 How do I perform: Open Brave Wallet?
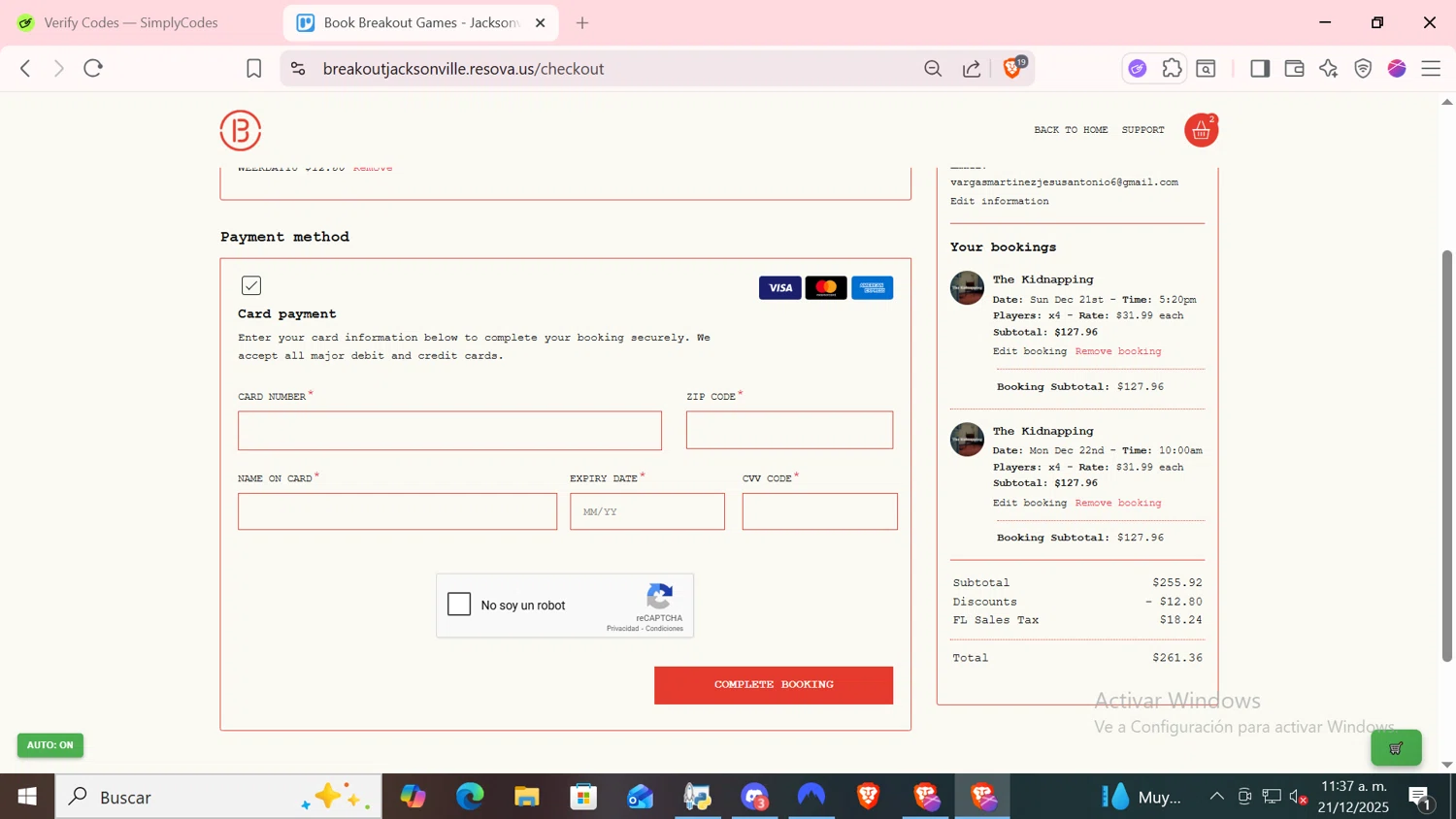pyautogui.click(x=1294, y=69)
